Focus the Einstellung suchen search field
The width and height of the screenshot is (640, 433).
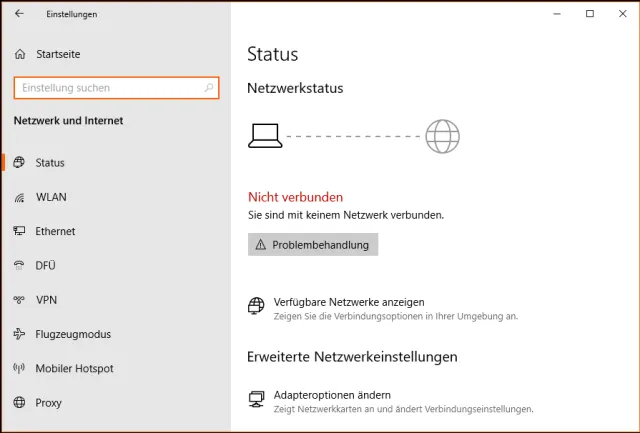tap(108, 88)
